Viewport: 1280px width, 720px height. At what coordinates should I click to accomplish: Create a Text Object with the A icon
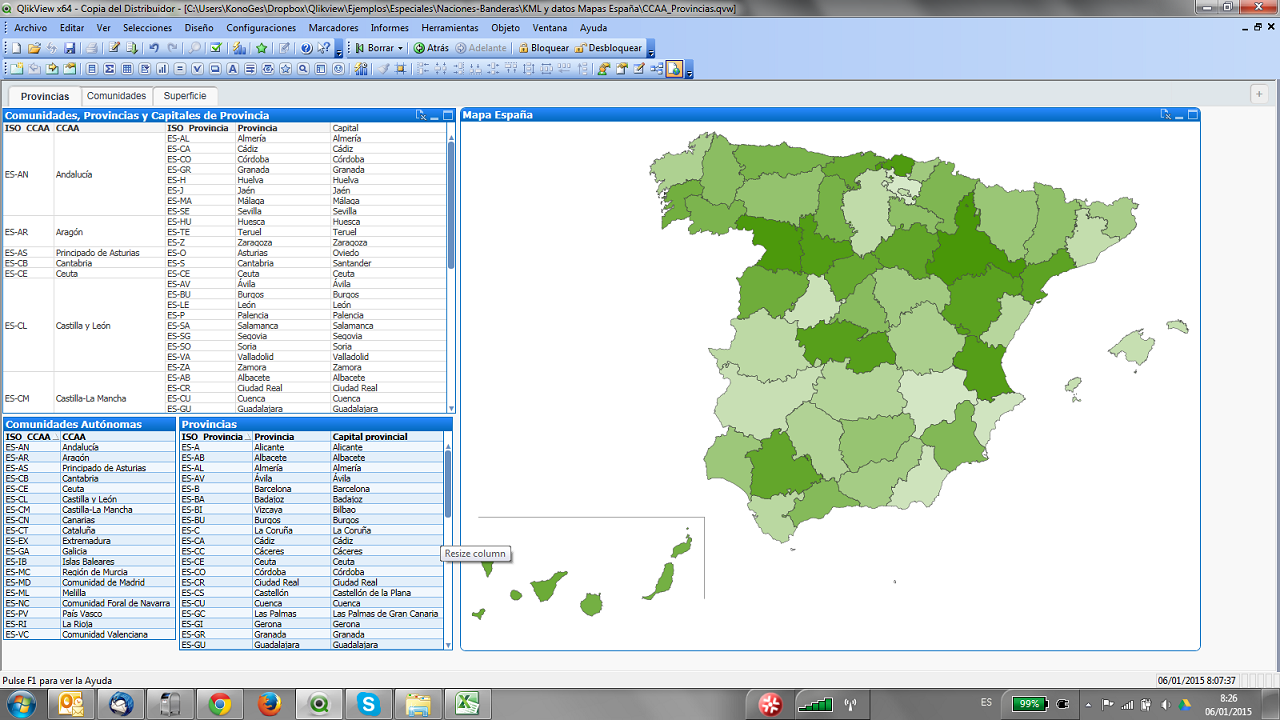click(x=232, y=69)
